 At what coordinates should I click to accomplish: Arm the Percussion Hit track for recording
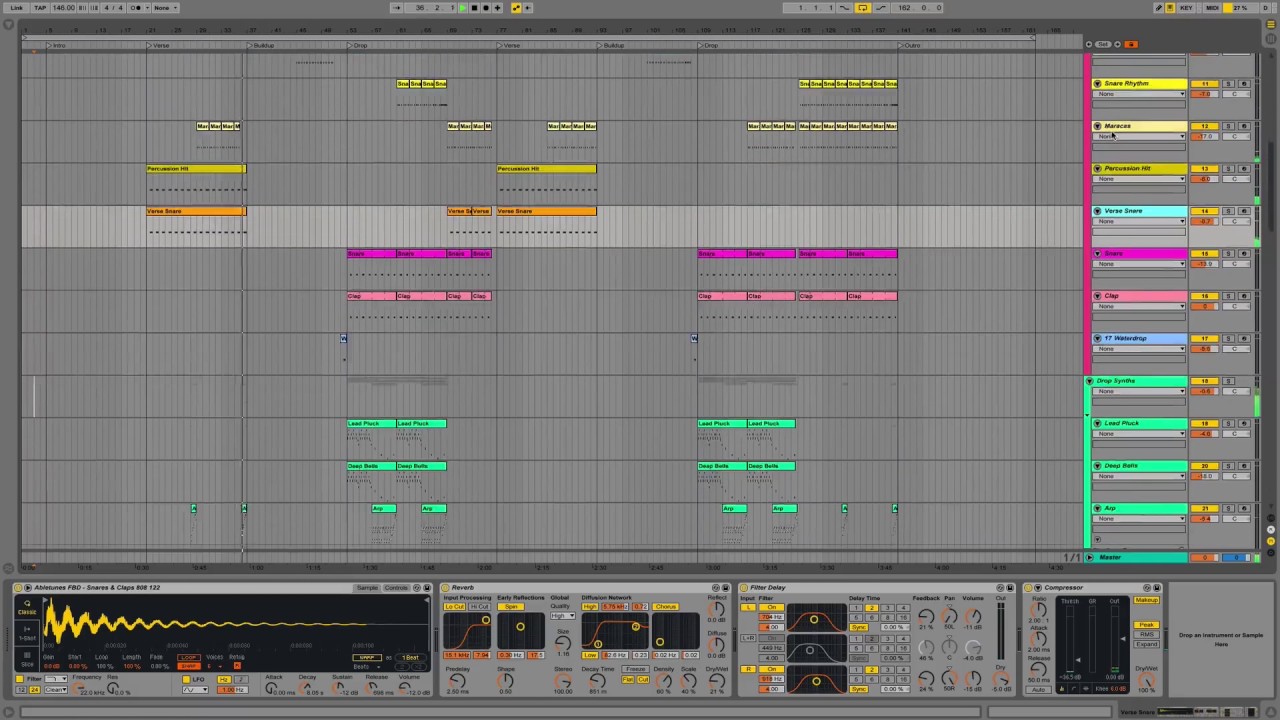[1244, 169]
